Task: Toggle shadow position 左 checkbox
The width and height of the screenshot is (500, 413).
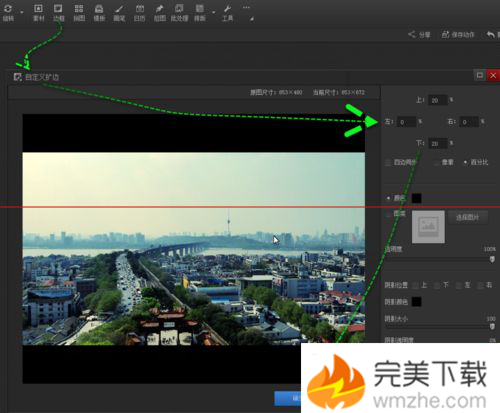Action: tap(459, 285)
